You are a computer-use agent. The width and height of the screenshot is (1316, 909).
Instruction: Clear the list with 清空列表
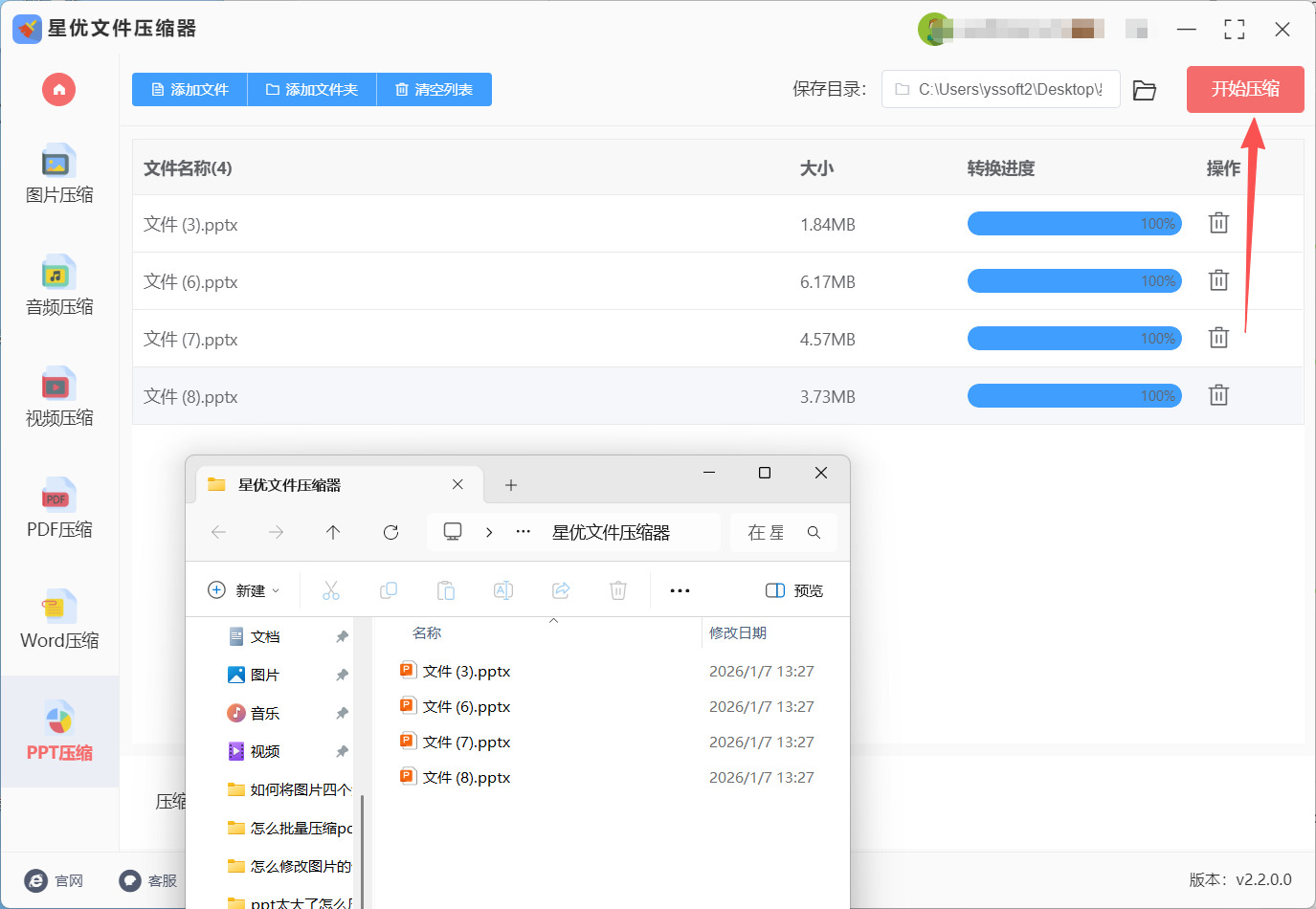[435, 90]
